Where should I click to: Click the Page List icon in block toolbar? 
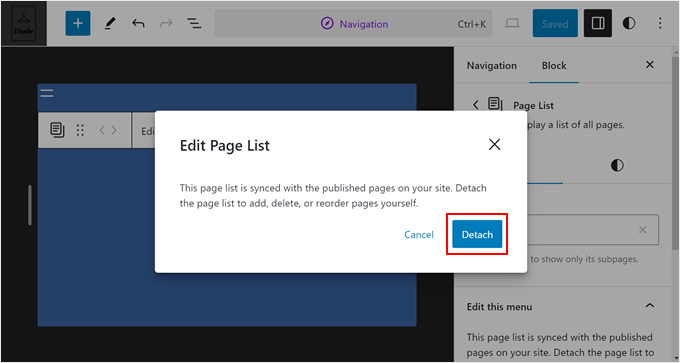(57, 130)
